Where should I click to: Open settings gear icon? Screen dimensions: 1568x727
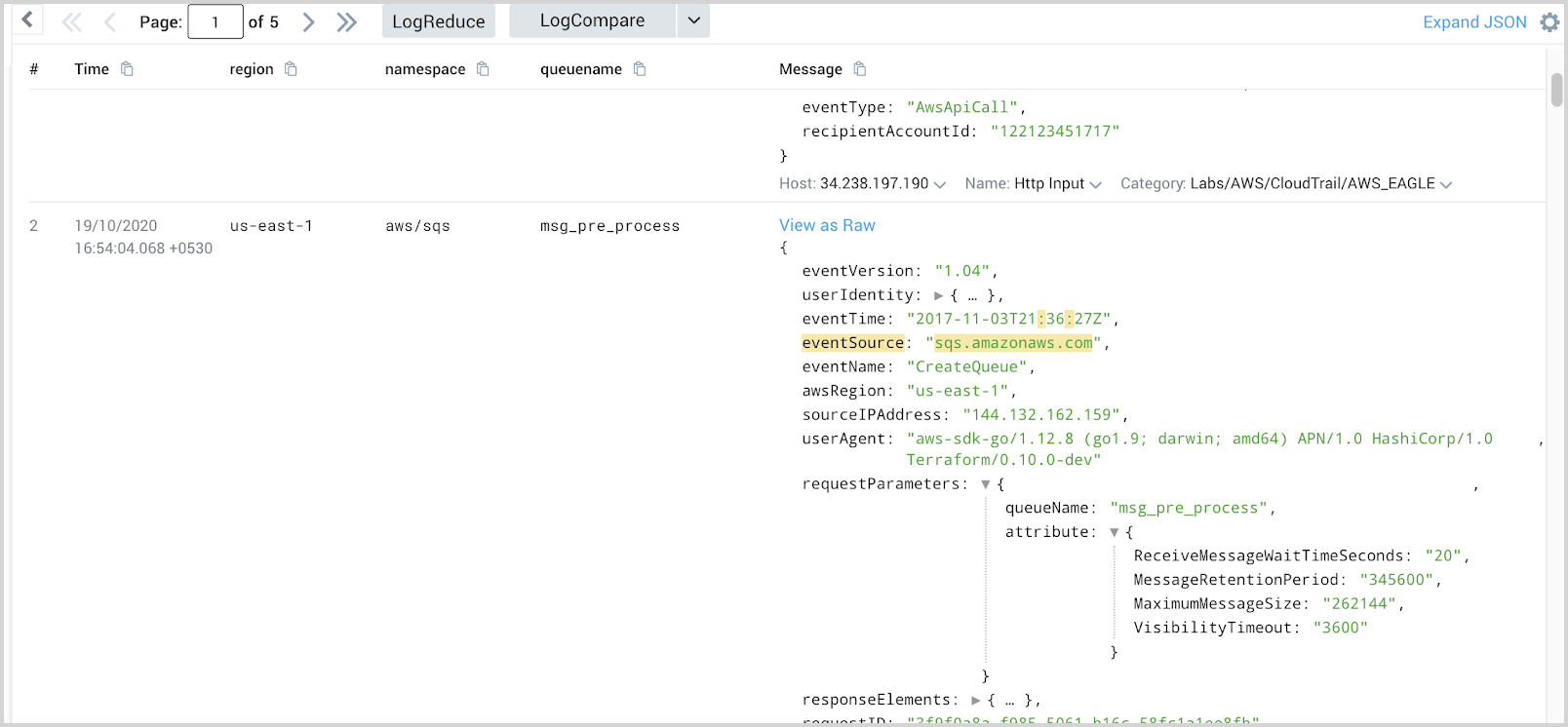pyautogui.click(x=1549, y=22)
